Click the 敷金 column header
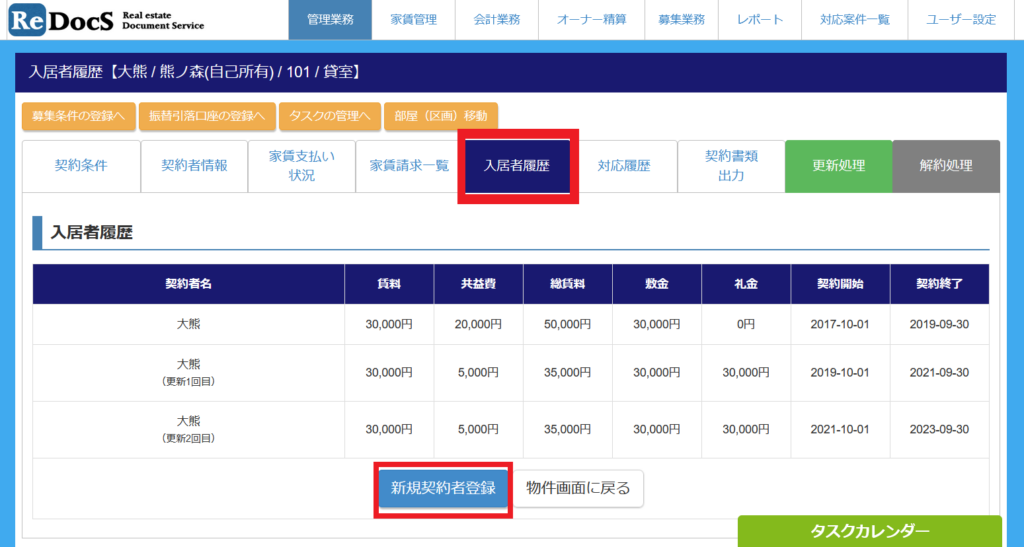Image resolution: width=1024 pixels, height=547 pixels. click(657, 284)
